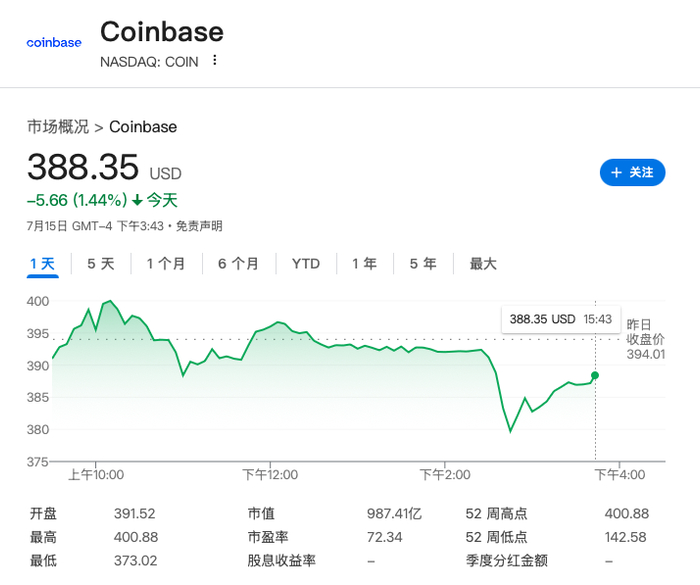The height and width of the screenshot is (585, 700).
Task: Follow the stock with 关注 button
Action: pyautogui.click(x=632, y=173)
